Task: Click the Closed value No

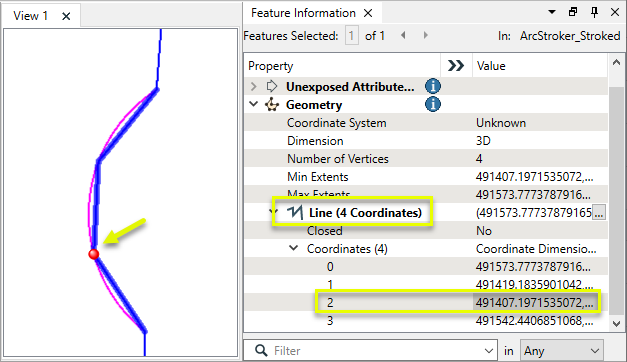Action: [x=484, y=231]
